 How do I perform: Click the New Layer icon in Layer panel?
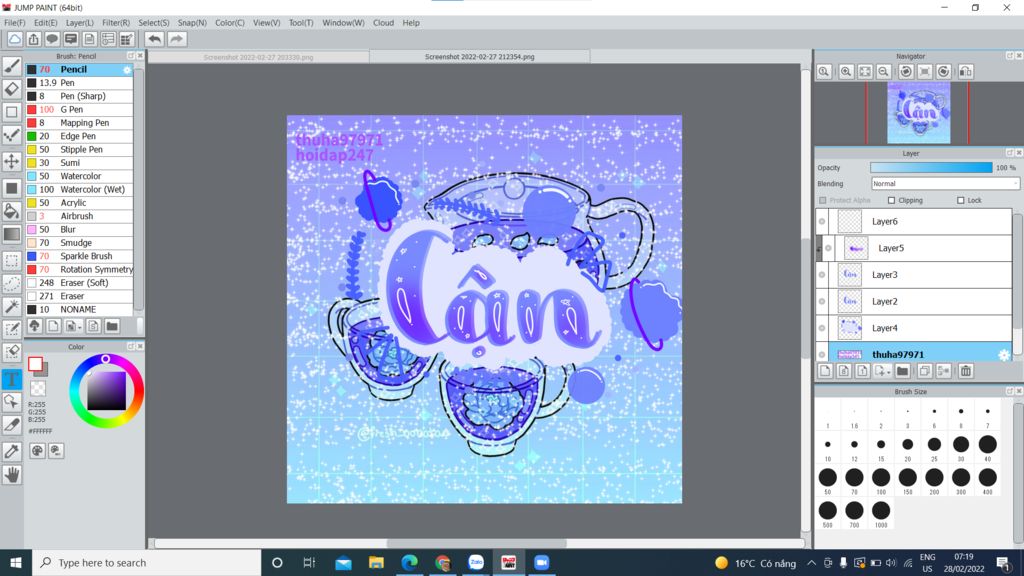(x=825, y=371)
